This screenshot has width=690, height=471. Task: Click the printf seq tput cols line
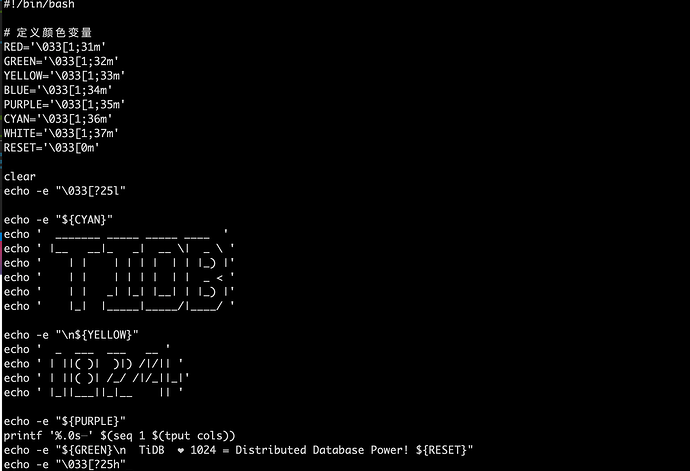click(x=119, y=436)
